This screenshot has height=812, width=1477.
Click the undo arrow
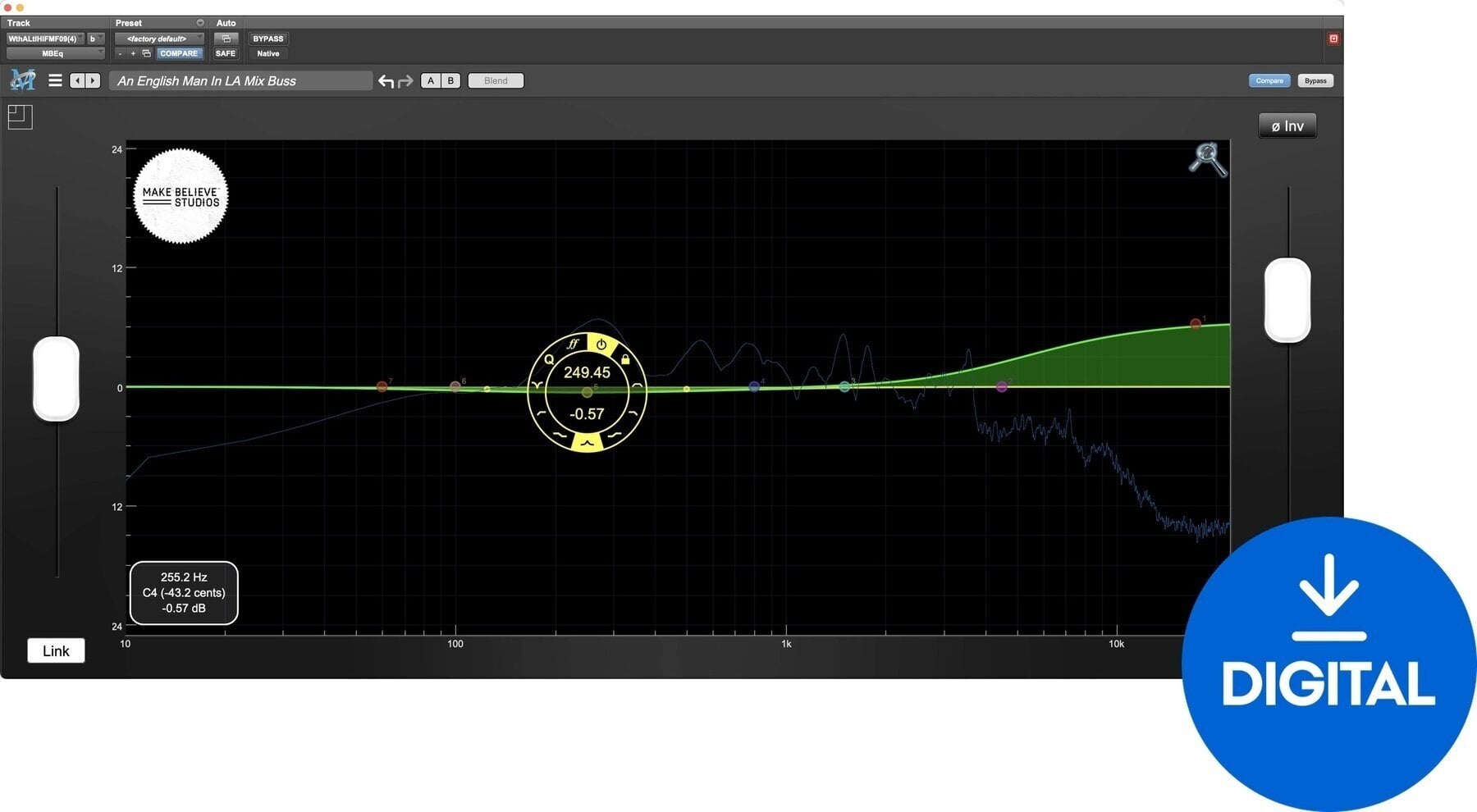tap(386, 81)
